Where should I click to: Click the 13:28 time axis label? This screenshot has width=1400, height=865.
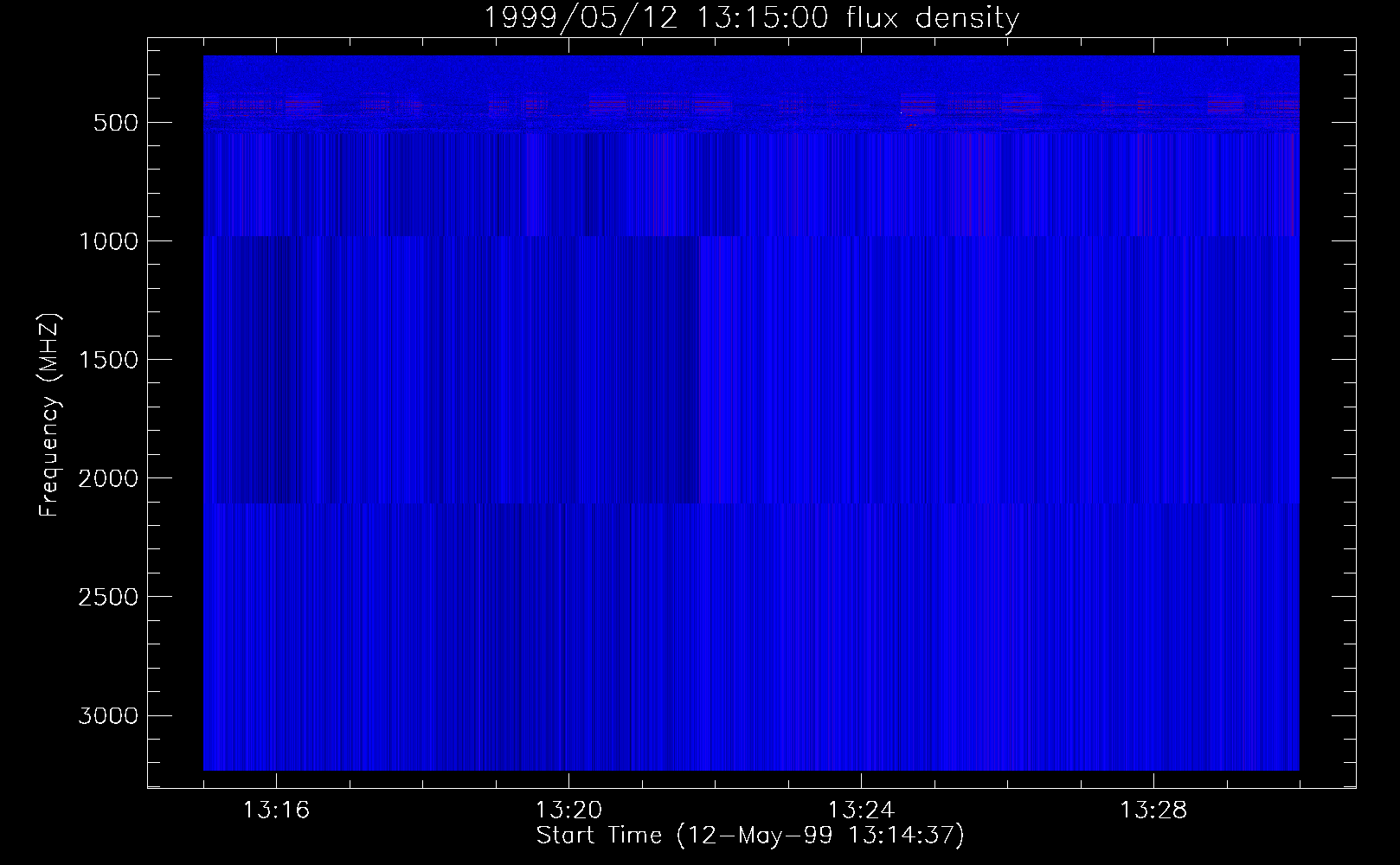[x=1153, y=811]
